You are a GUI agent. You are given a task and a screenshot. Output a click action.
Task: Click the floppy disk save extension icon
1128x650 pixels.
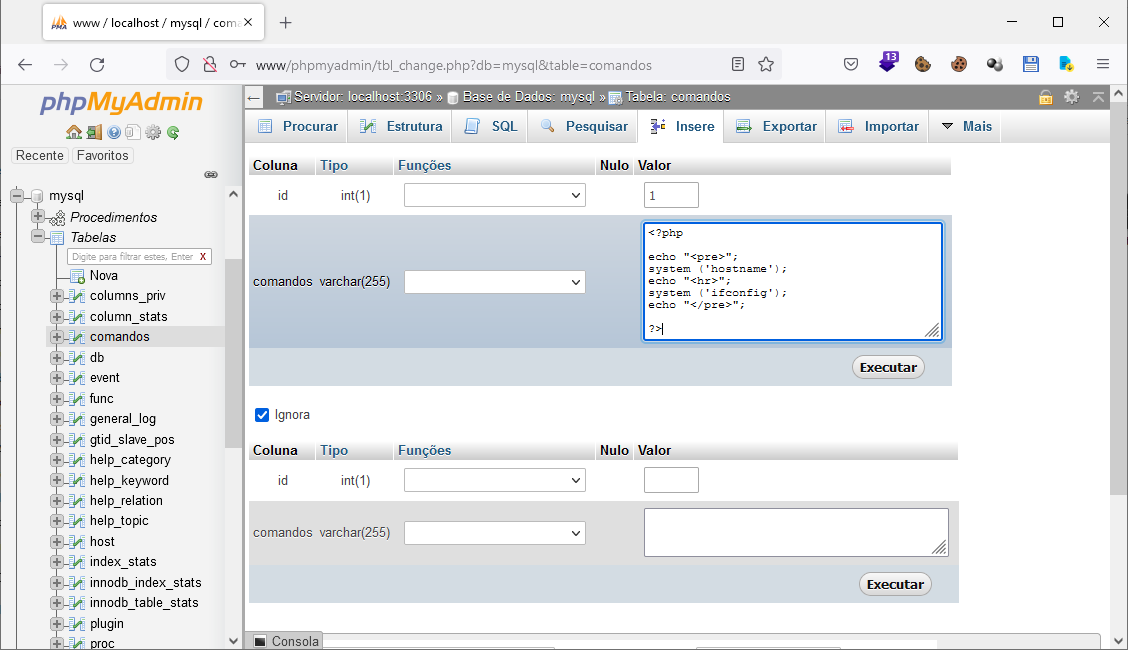tap(1030, 64)
